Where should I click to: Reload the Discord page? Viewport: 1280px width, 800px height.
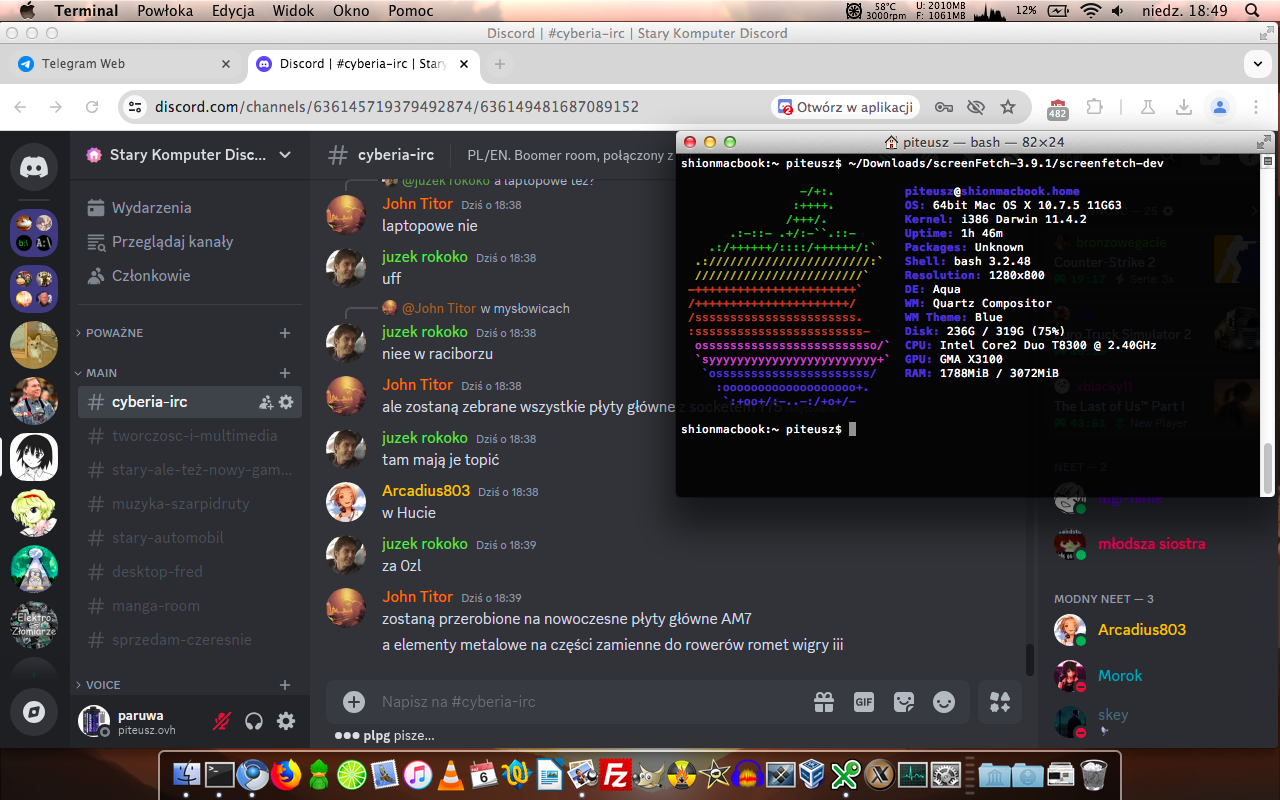92,107
